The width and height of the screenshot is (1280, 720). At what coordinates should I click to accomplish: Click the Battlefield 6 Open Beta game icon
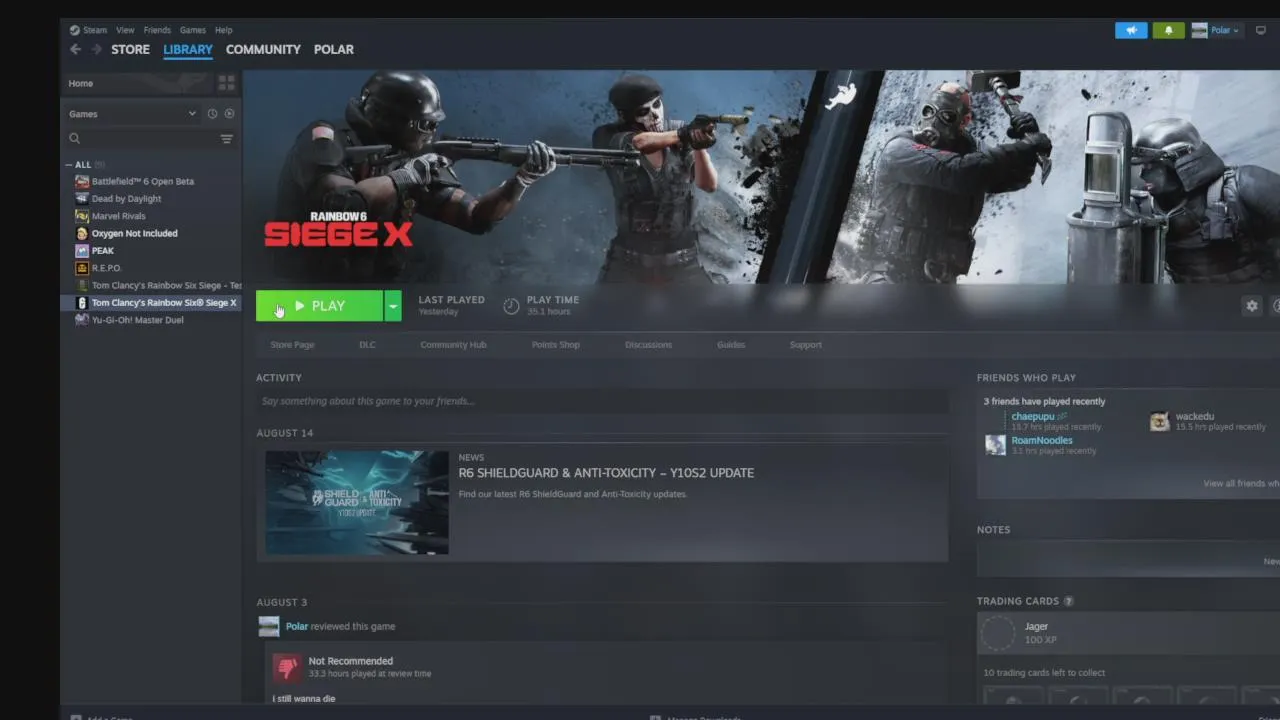[x=82, y=181]
